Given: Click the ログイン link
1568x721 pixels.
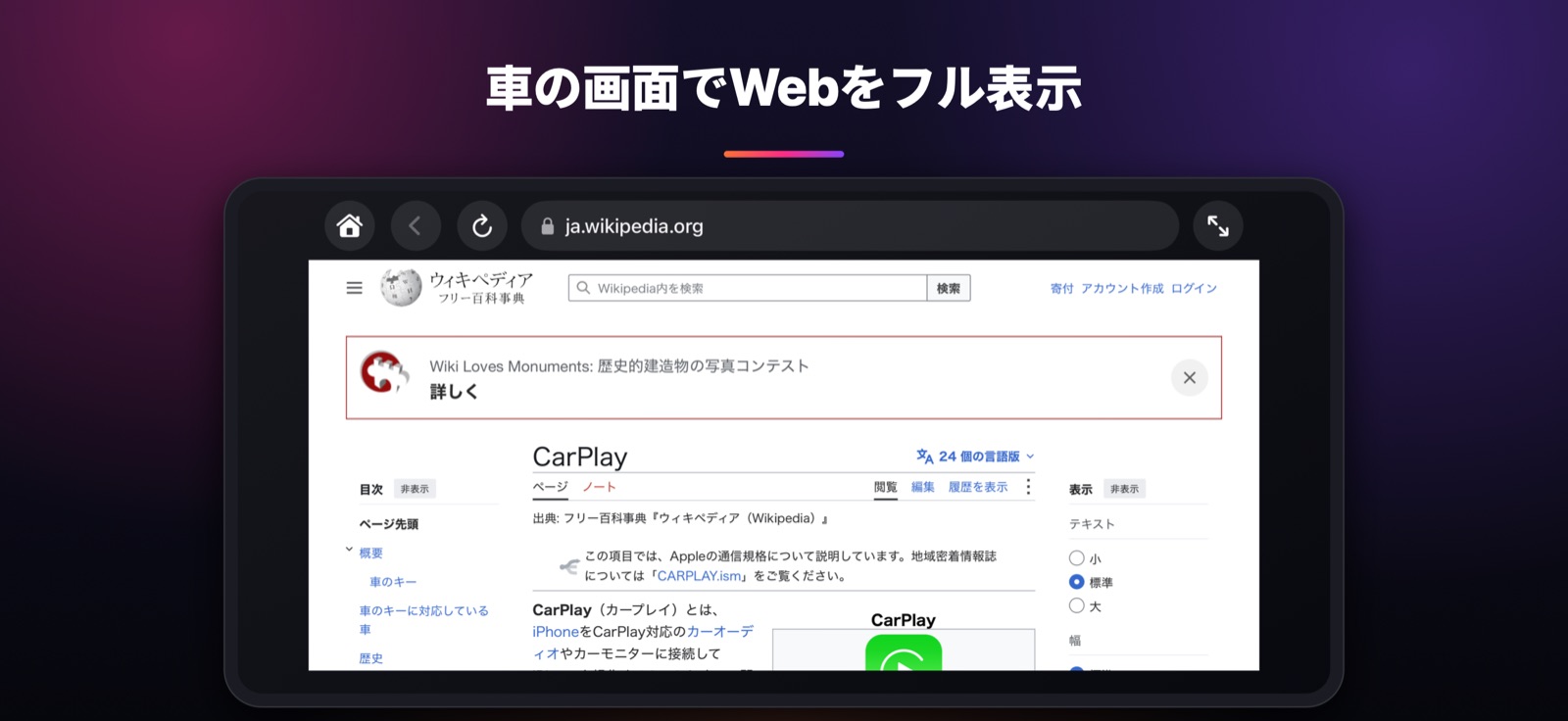Looking at the screenshot, I should 1194,288.
